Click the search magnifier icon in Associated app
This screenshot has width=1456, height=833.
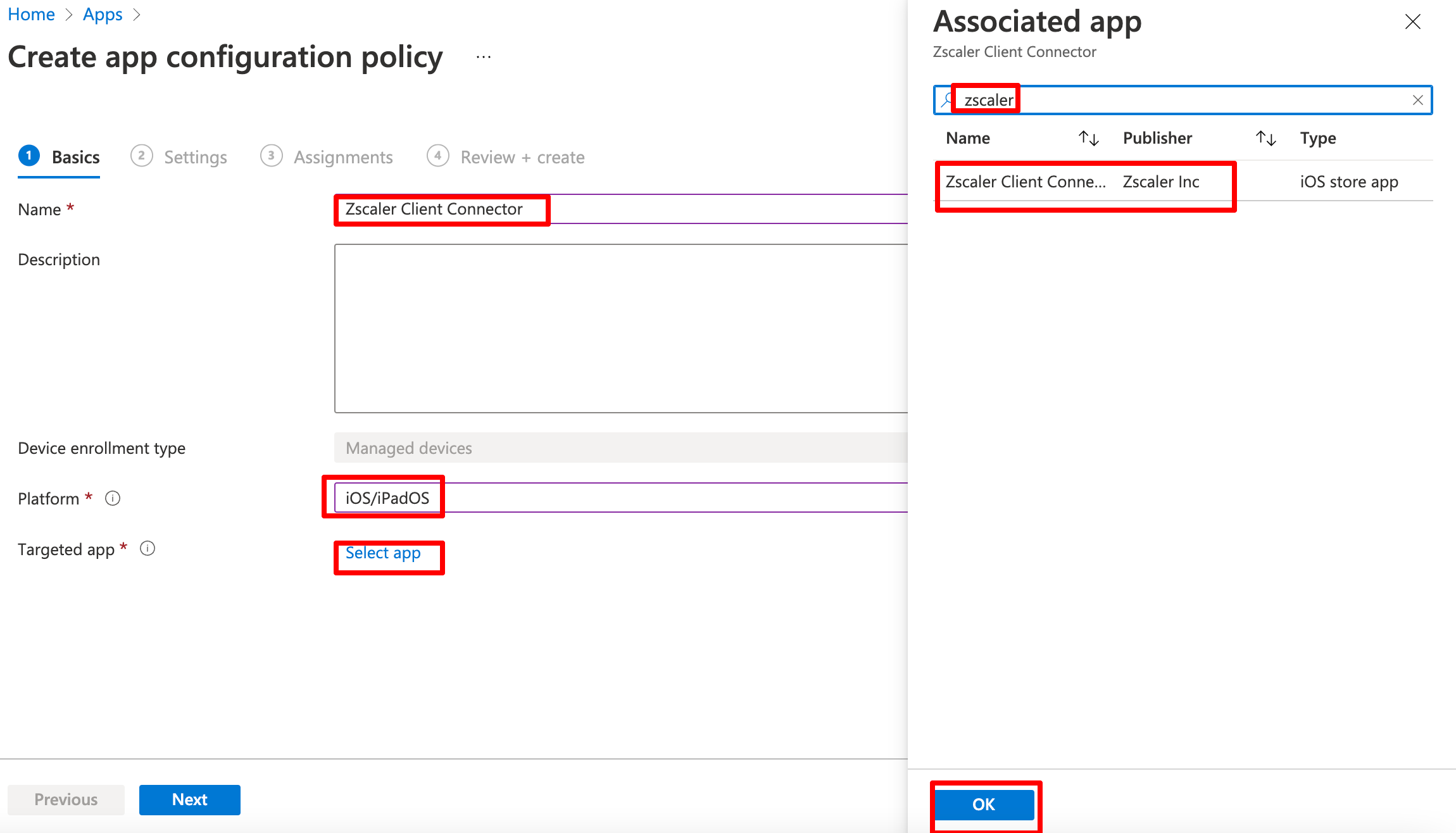[x=946, y=99]
